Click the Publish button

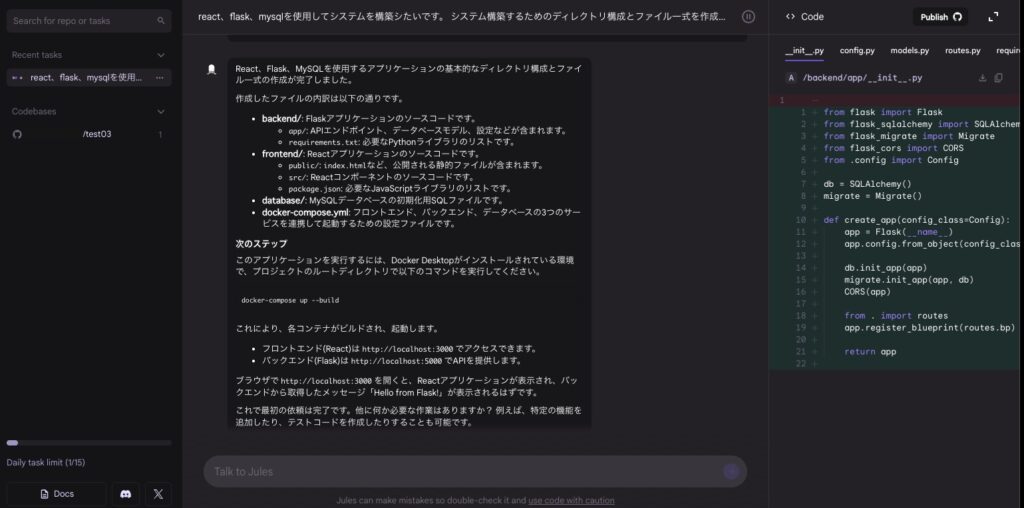click(x=940, y=17)
